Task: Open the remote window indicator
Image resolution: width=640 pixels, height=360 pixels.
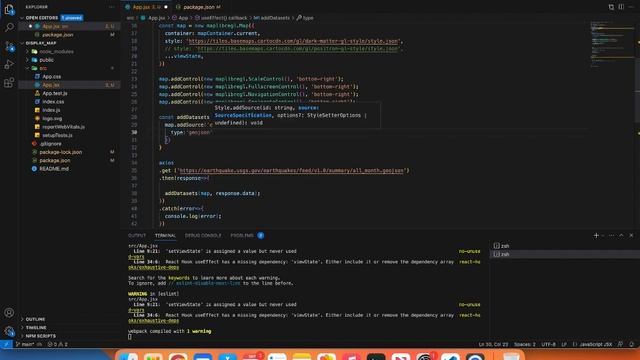Action: tap(6, 344)
